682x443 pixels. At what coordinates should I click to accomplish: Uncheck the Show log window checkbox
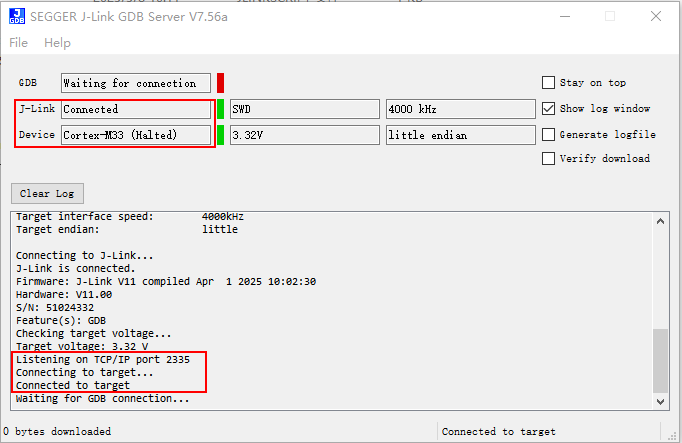tap(548, 108)
